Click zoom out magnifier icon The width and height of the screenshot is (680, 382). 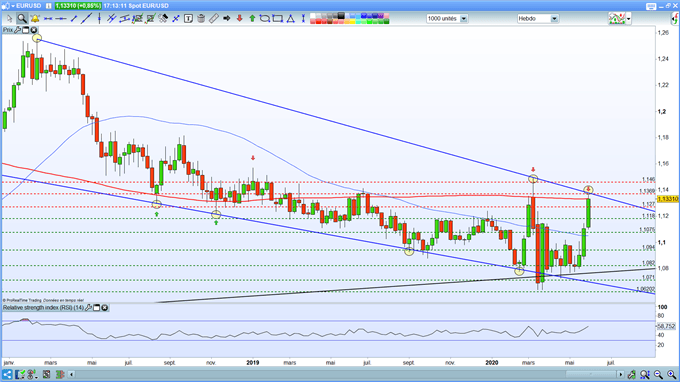click(658, 374)
